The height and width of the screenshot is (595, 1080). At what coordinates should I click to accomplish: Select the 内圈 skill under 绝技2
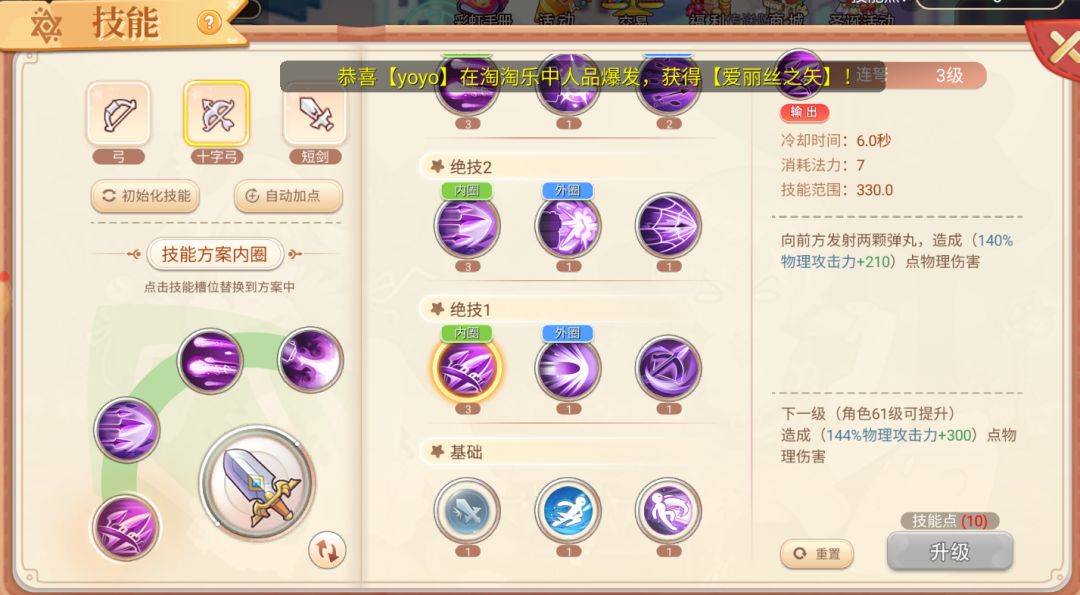[468, 226]
